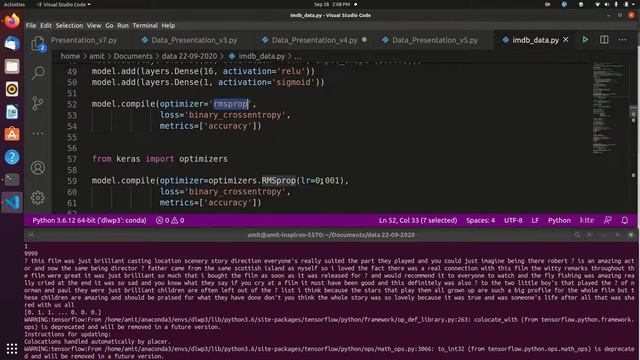Screen dimensions: 640x360
Task: Open notifications bell in status bar
Action: tap(624, 220)
